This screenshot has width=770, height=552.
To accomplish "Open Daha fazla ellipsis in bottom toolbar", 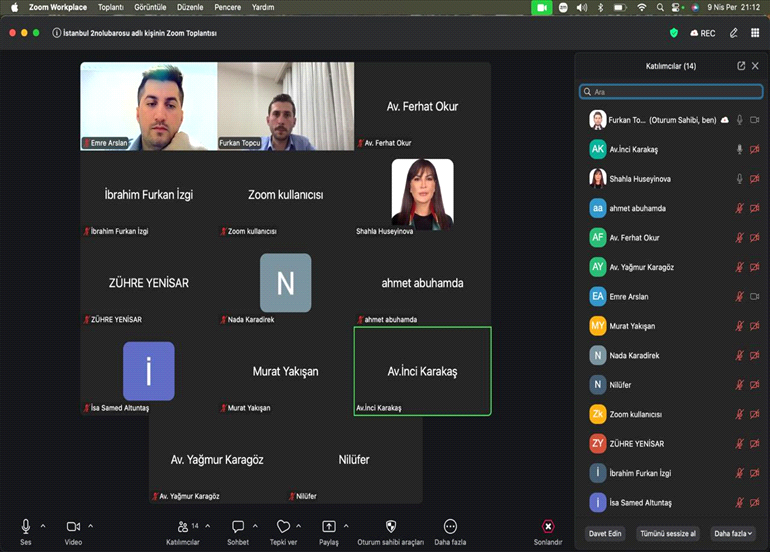I will pyautogui.click(x=450, y=526).
